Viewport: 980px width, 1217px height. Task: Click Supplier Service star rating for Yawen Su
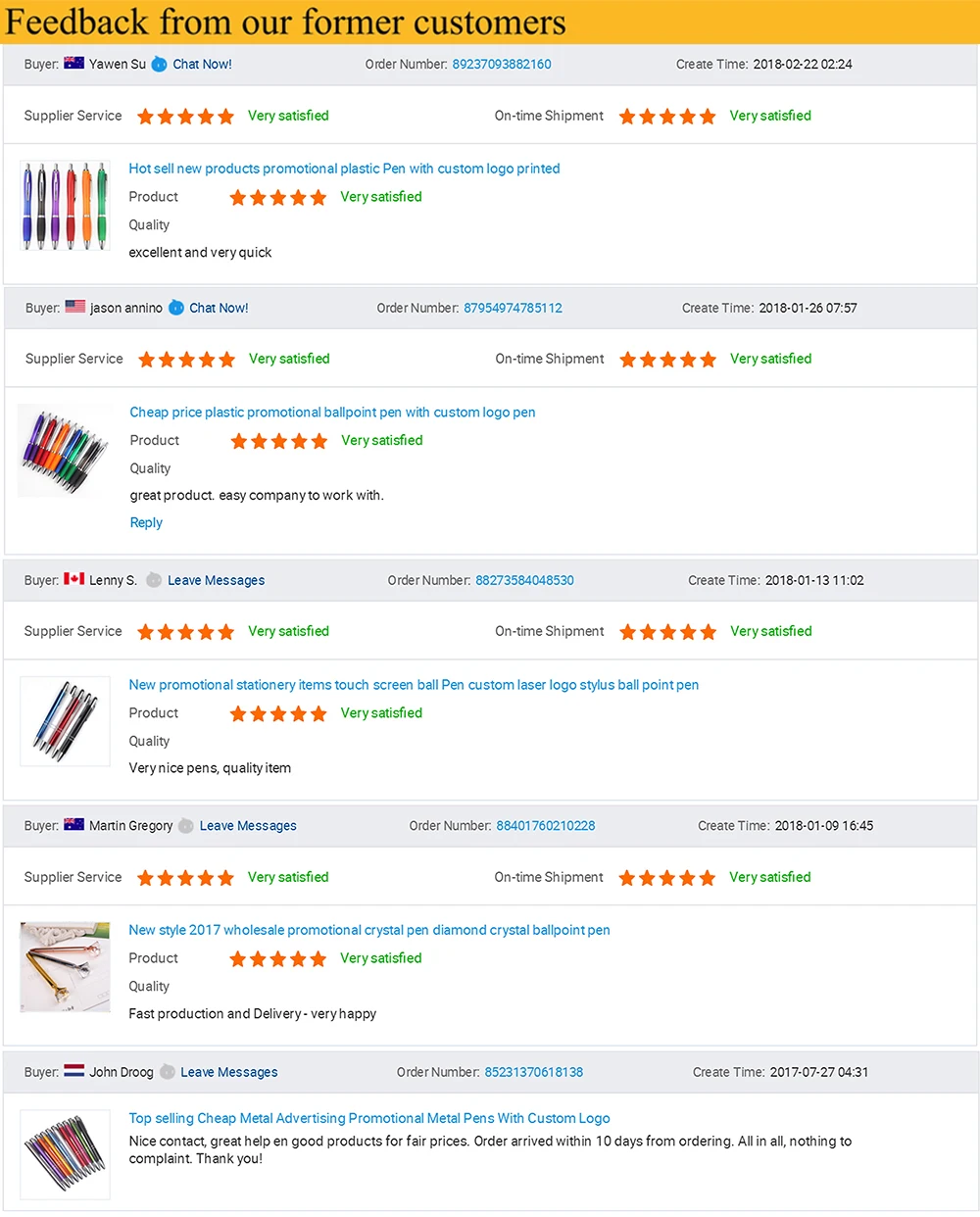(x=185, y=117)
